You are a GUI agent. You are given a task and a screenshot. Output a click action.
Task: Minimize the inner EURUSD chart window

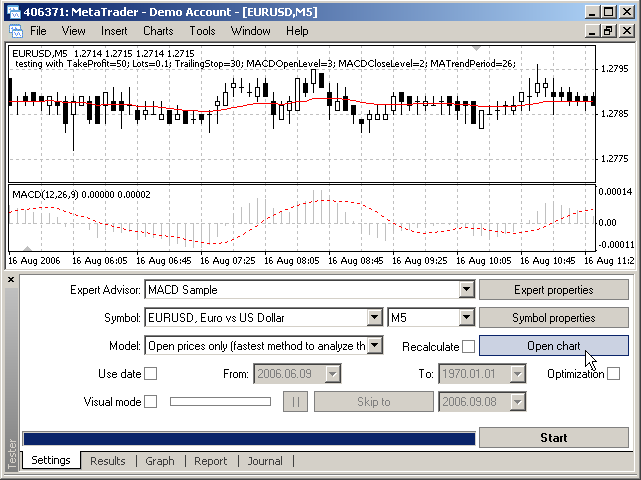(592, 31)
